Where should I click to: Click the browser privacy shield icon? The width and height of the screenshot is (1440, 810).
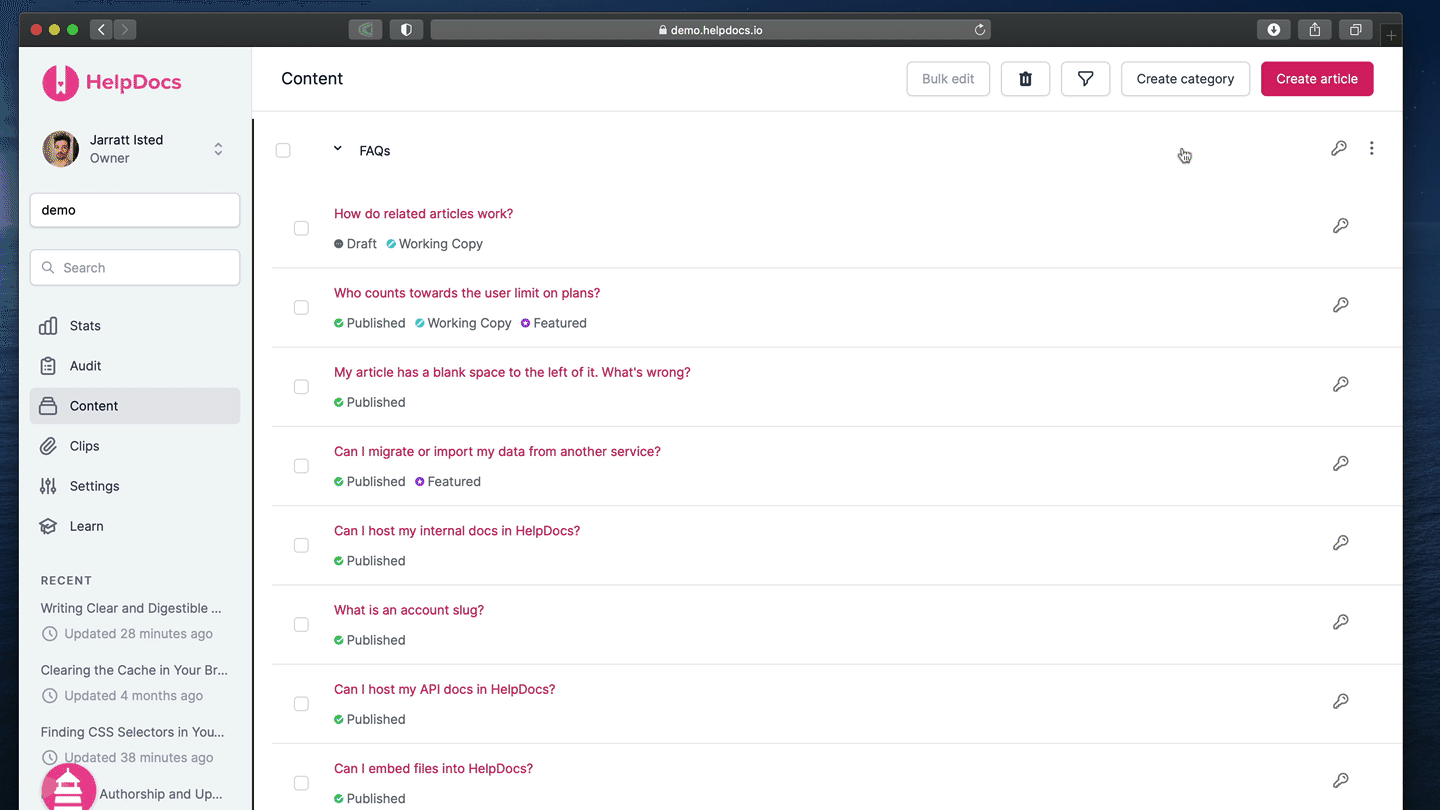tap(406, 30)
